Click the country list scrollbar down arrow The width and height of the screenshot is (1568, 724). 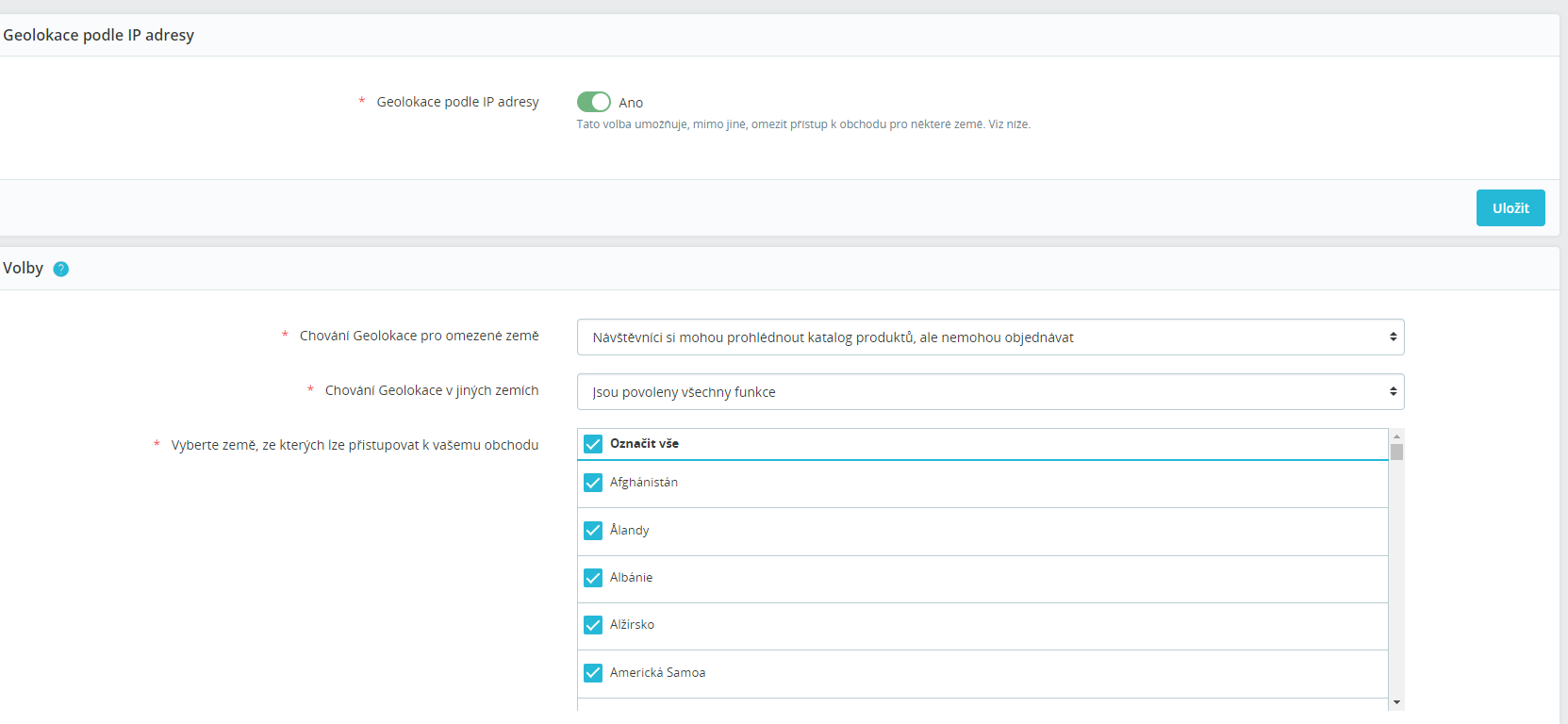[1396, 702]
